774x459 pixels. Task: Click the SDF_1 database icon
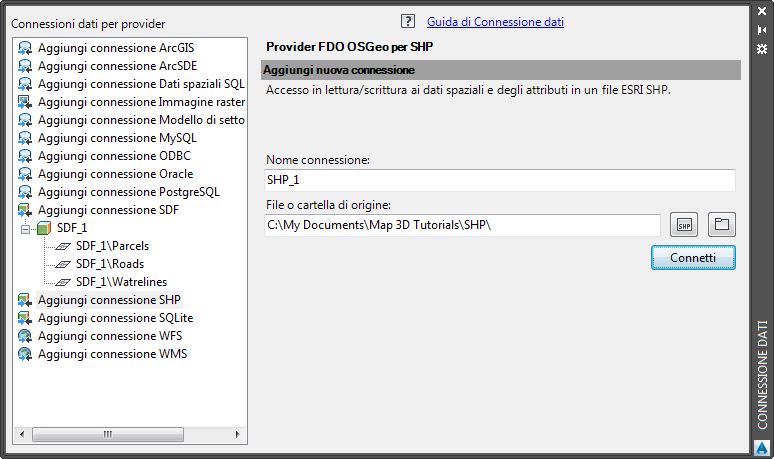43,228
